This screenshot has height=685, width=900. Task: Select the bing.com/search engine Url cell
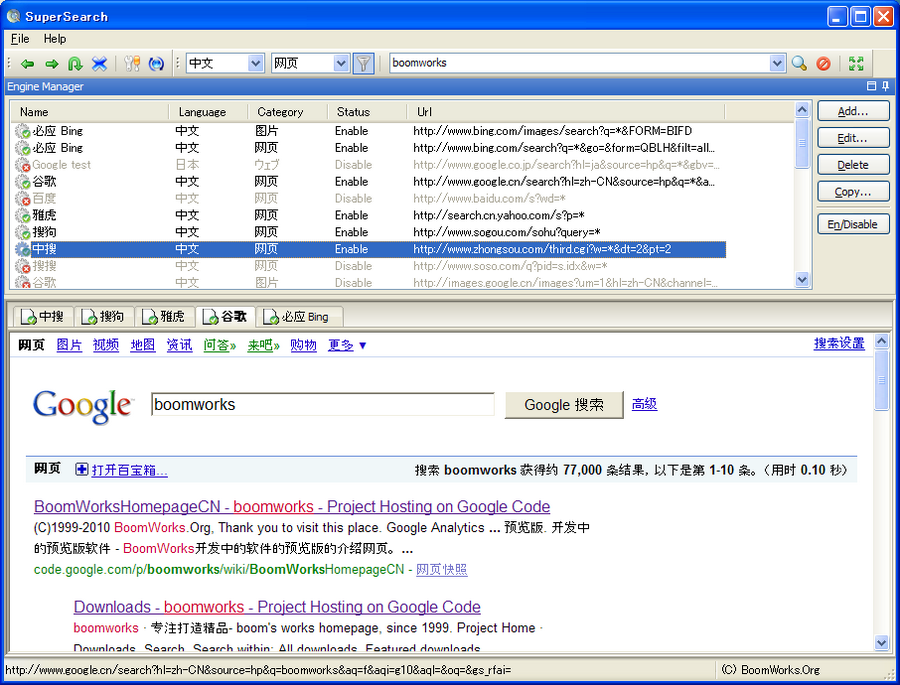point(564,148)
